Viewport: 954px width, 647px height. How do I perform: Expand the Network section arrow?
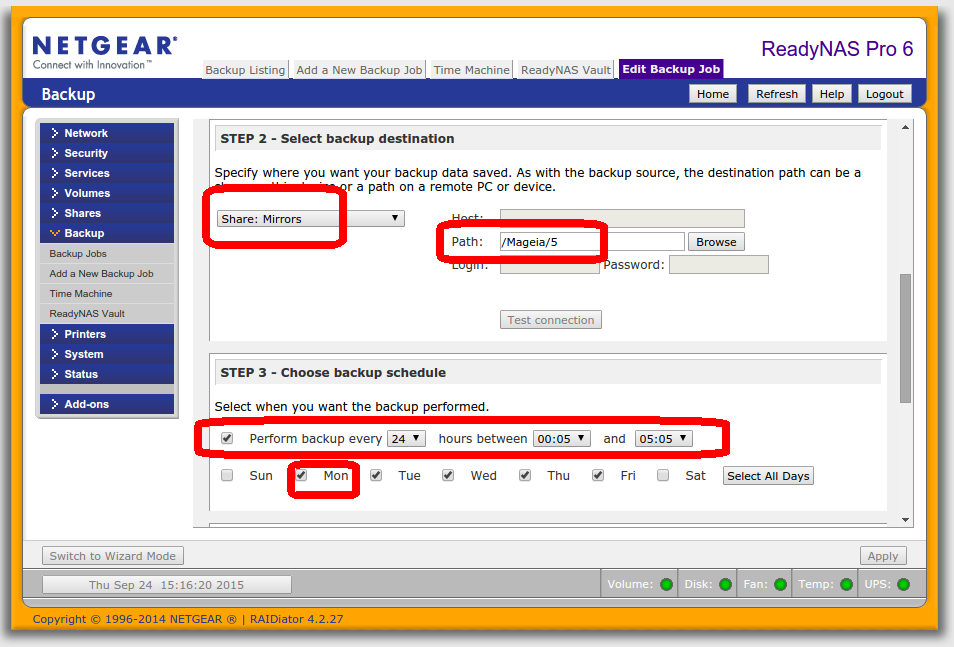(x=55, y=133)
